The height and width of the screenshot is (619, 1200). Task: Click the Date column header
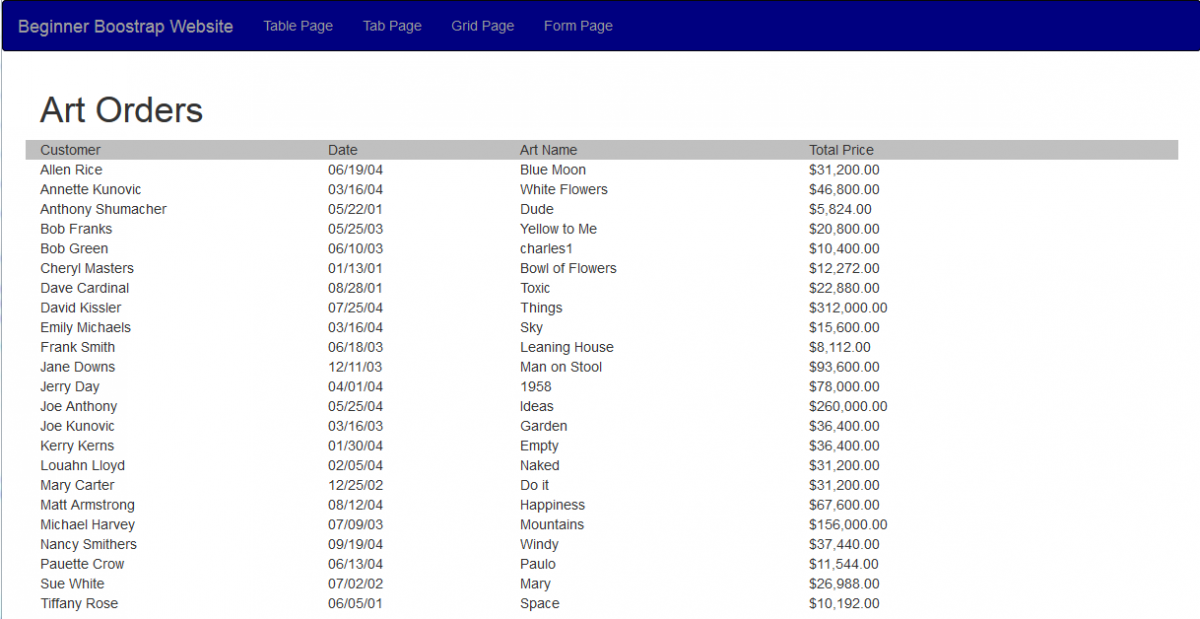(342, 150)
